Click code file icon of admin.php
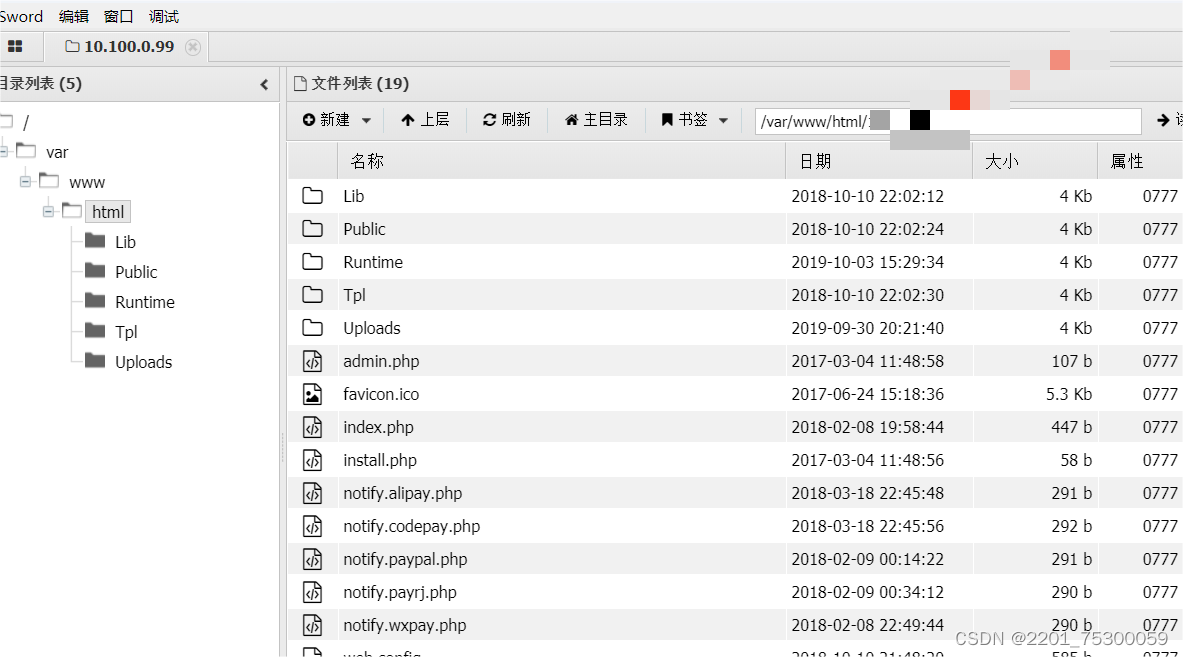 click(312, 361)
